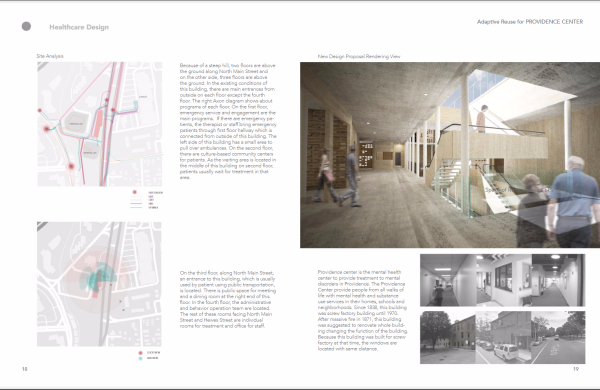Click the Site Analysis label
The height and width of the screenshot is (390, 600).
coord(50,56)
